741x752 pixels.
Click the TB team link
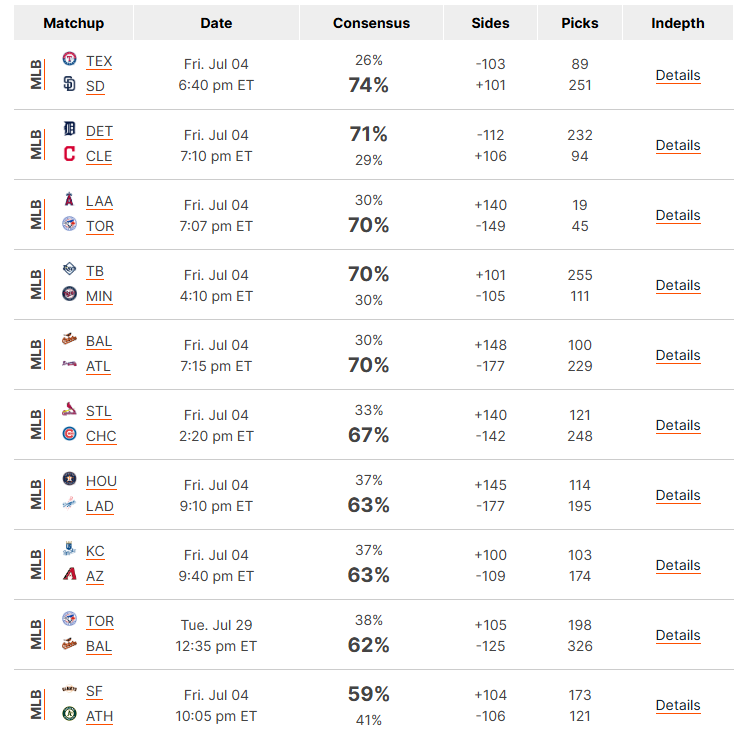pyautogui.click(x=95, y=271)
